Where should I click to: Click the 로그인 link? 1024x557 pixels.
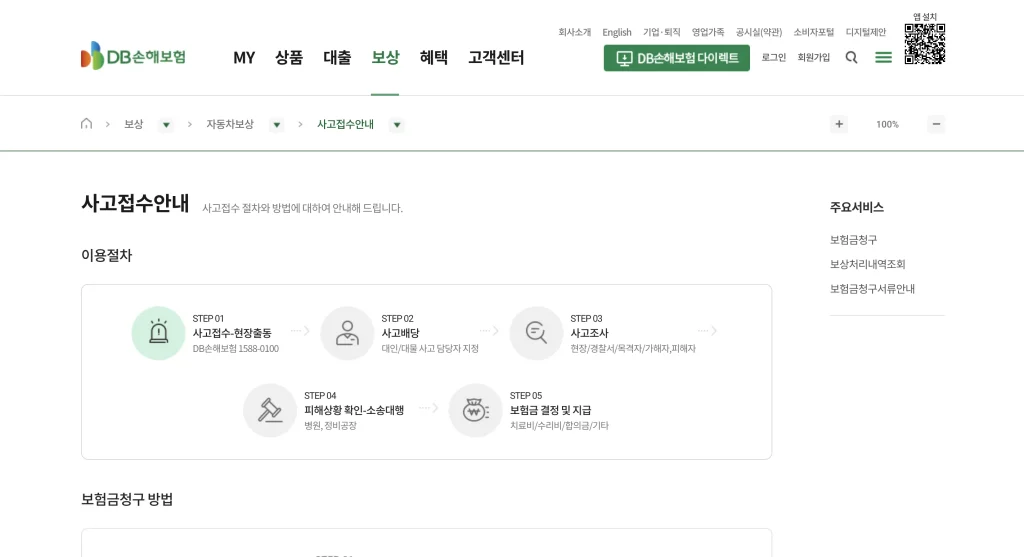pyautogui.click(x=773, y=57)
